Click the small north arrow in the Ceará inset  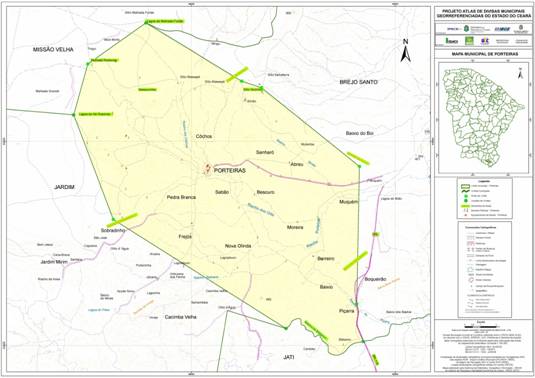520,73
